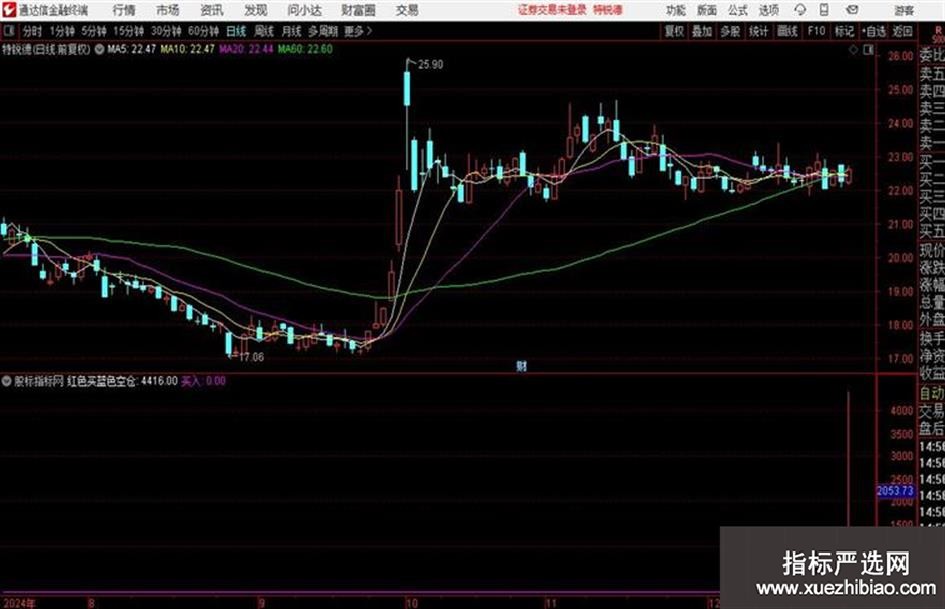Click the 复权 toolbar button
This screenshot has width=945, height=609.
(674, 31)
